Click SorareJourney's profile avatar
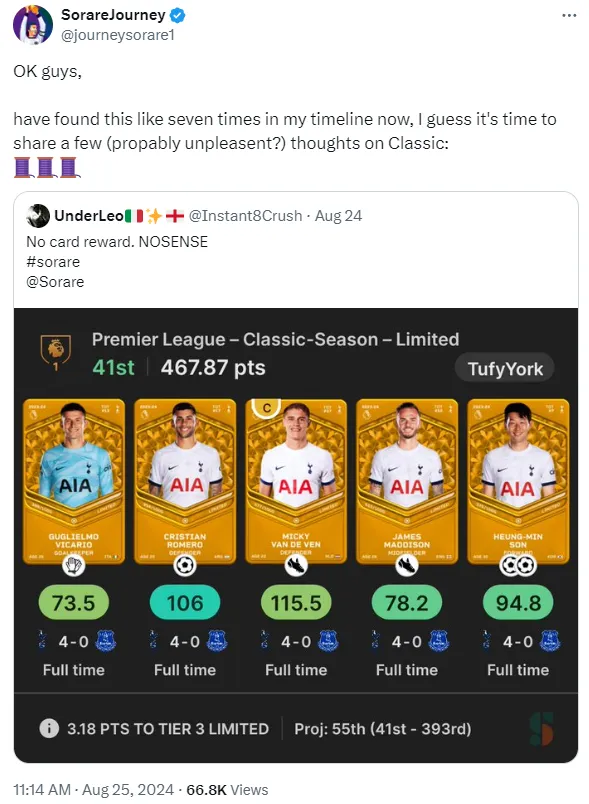This screenshot has height=804, width=589. tap(33, 25)
